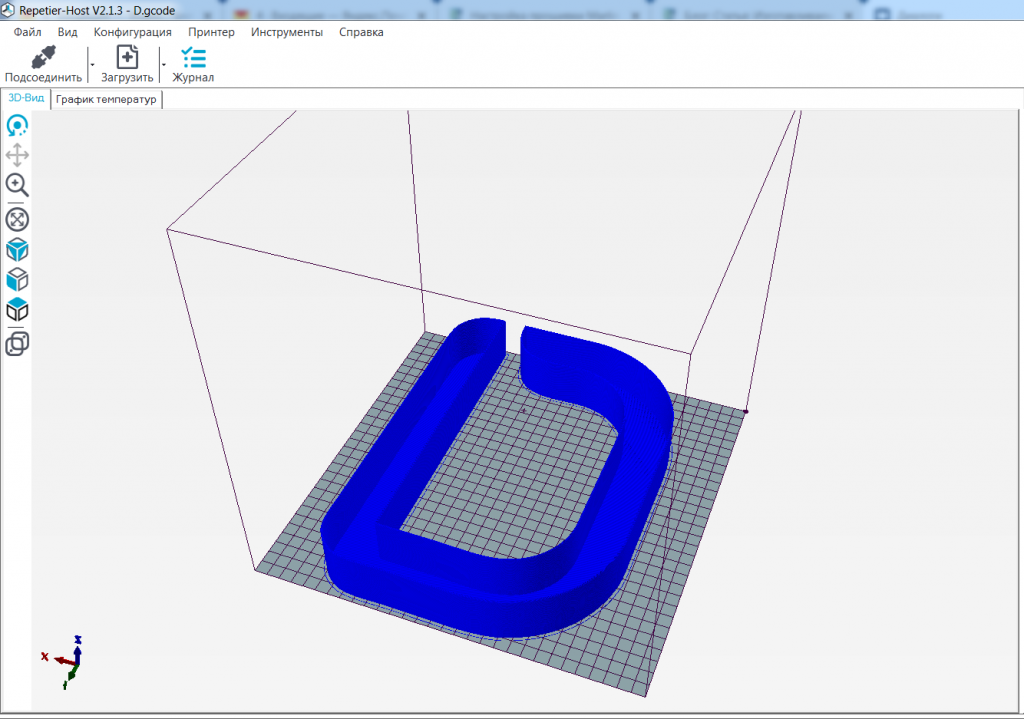Open the Инструменты menu
Image resolution: width=1024 pixels, height=719 pixels.
point(287,32)
